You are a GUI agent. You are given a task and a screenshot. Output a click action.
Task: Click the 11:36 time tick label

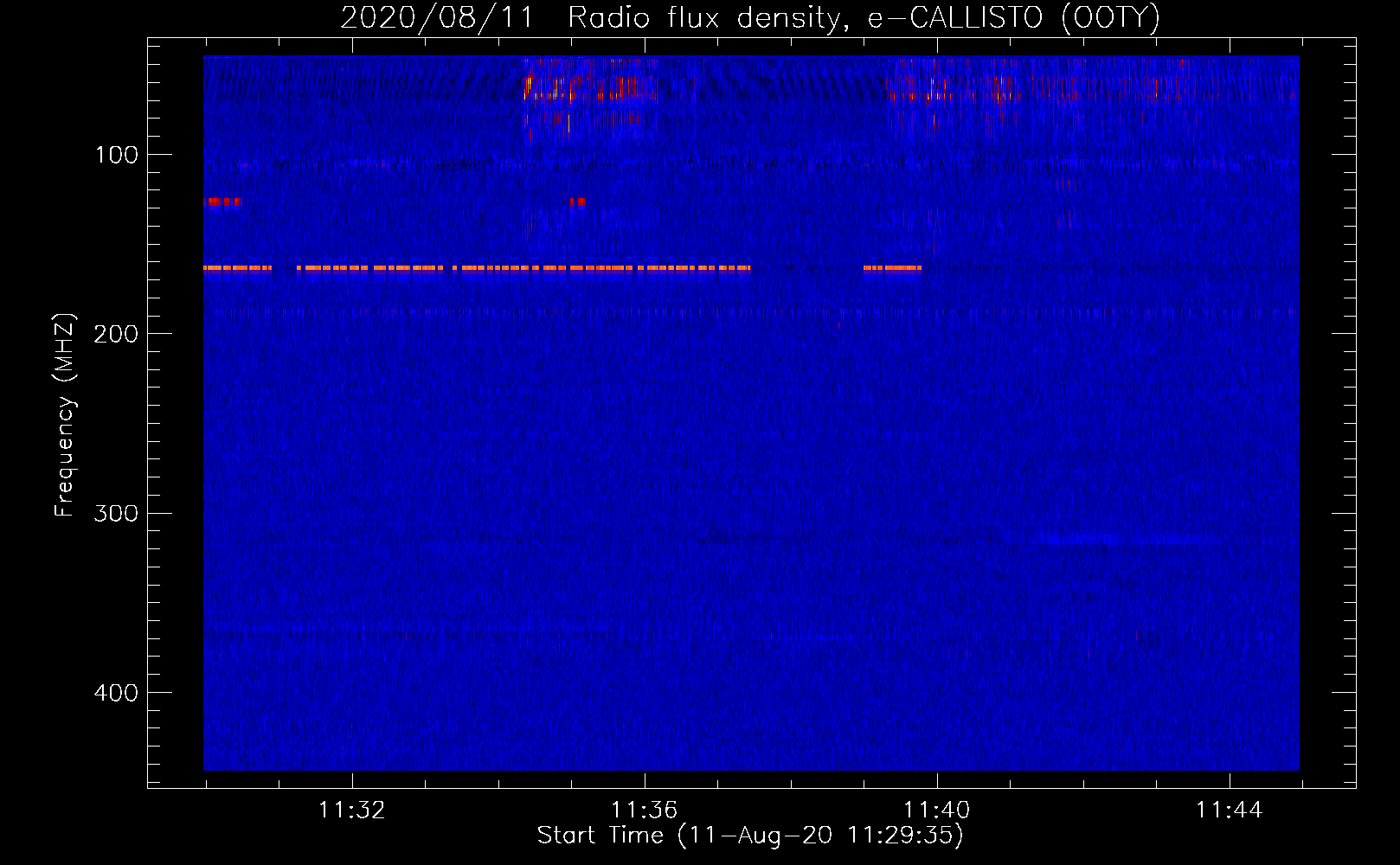pyautogui.click(x=644, y=811)
